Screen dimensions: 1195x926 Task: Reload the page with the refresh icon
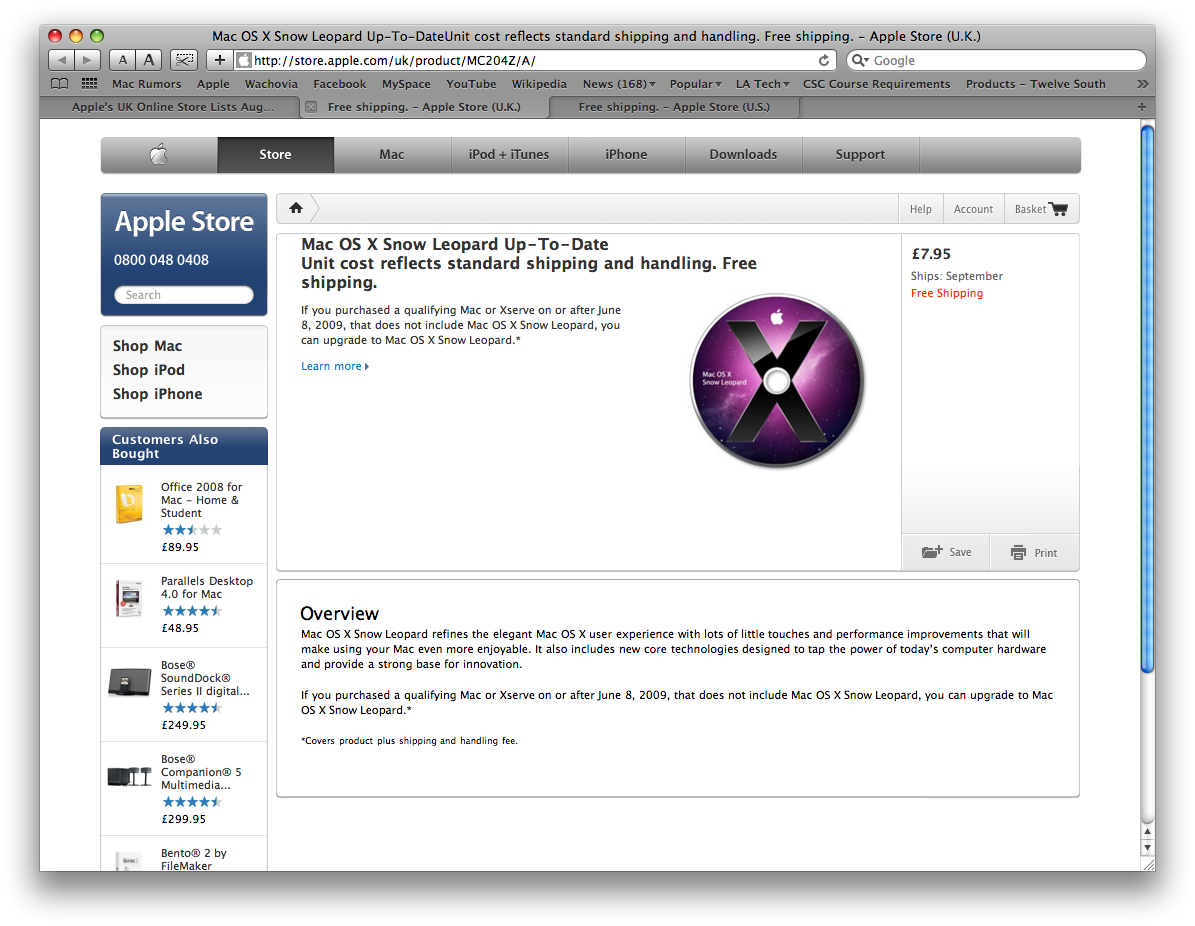pyautogui.click(x=824, y=60)
